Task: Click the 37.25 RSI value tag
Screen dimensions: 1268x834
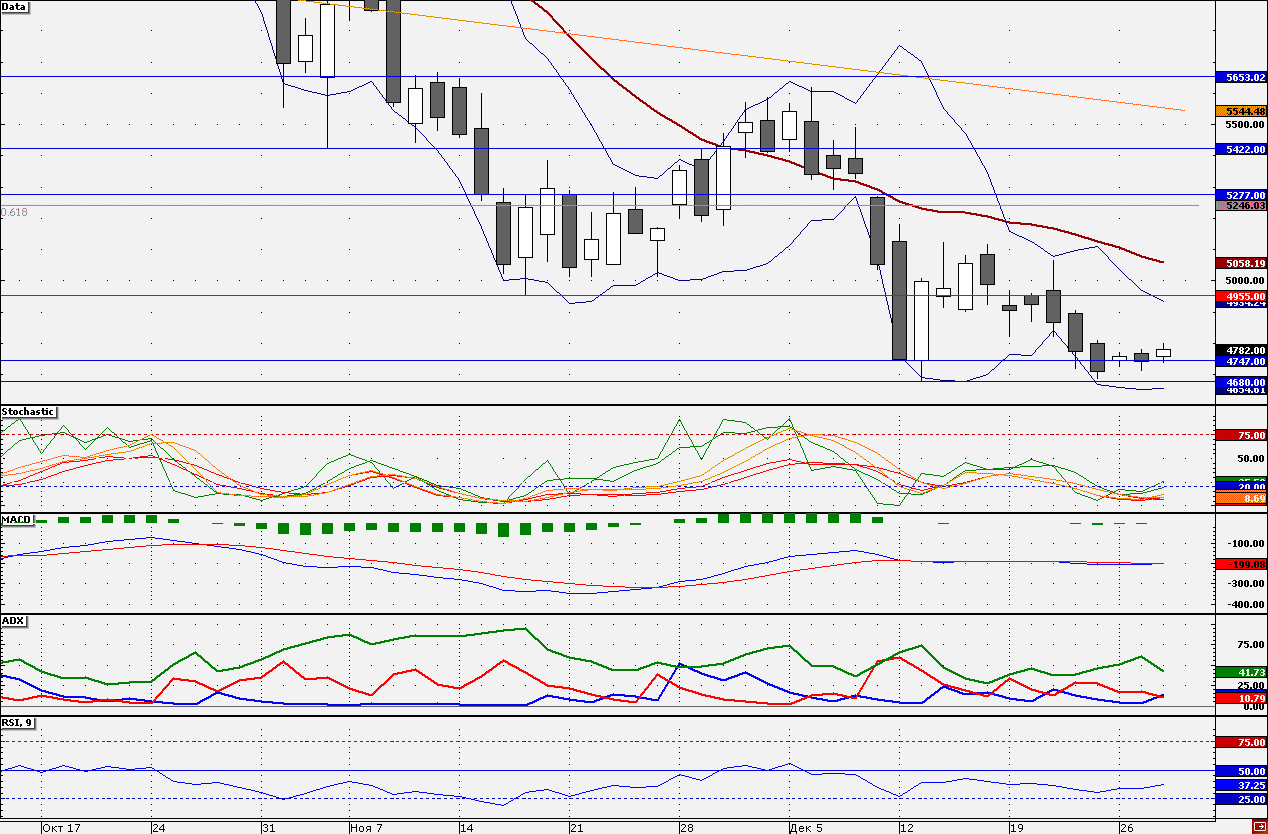Action: pyautogui.click(x=1241, y=786)
